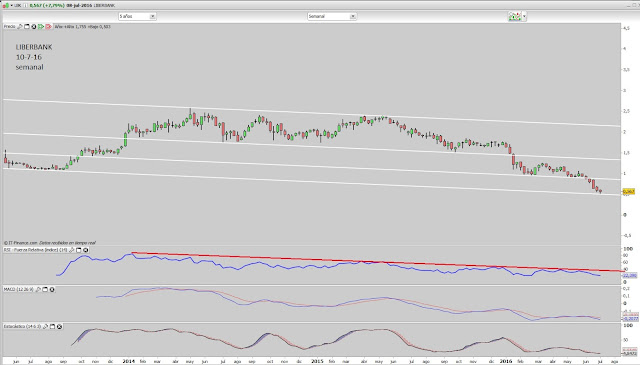Maximize the MACD indicator panel
This screenshot has width=640, height=365.
(x=45, y=289)
